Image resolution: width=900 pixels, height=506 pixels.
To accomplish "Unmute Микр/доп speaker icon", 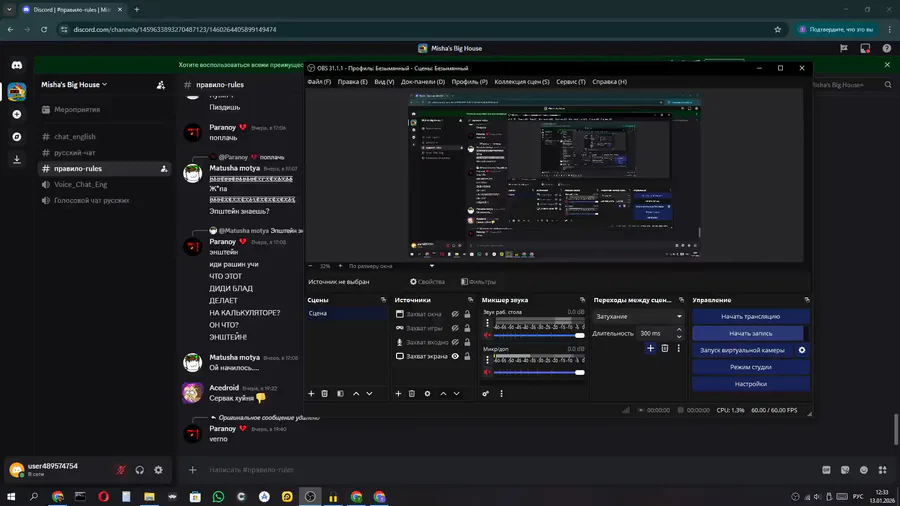I will click(x=487, y=372).
